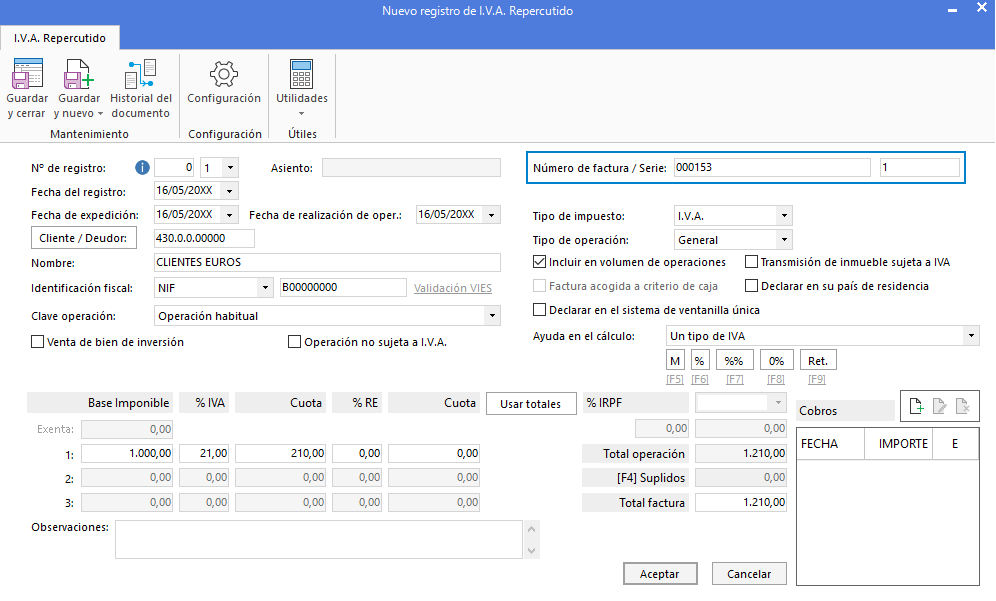Close the Nuevo registro window
Viewport: 996px width, 601px height.
pyautogui.click(x=981, y=8)
